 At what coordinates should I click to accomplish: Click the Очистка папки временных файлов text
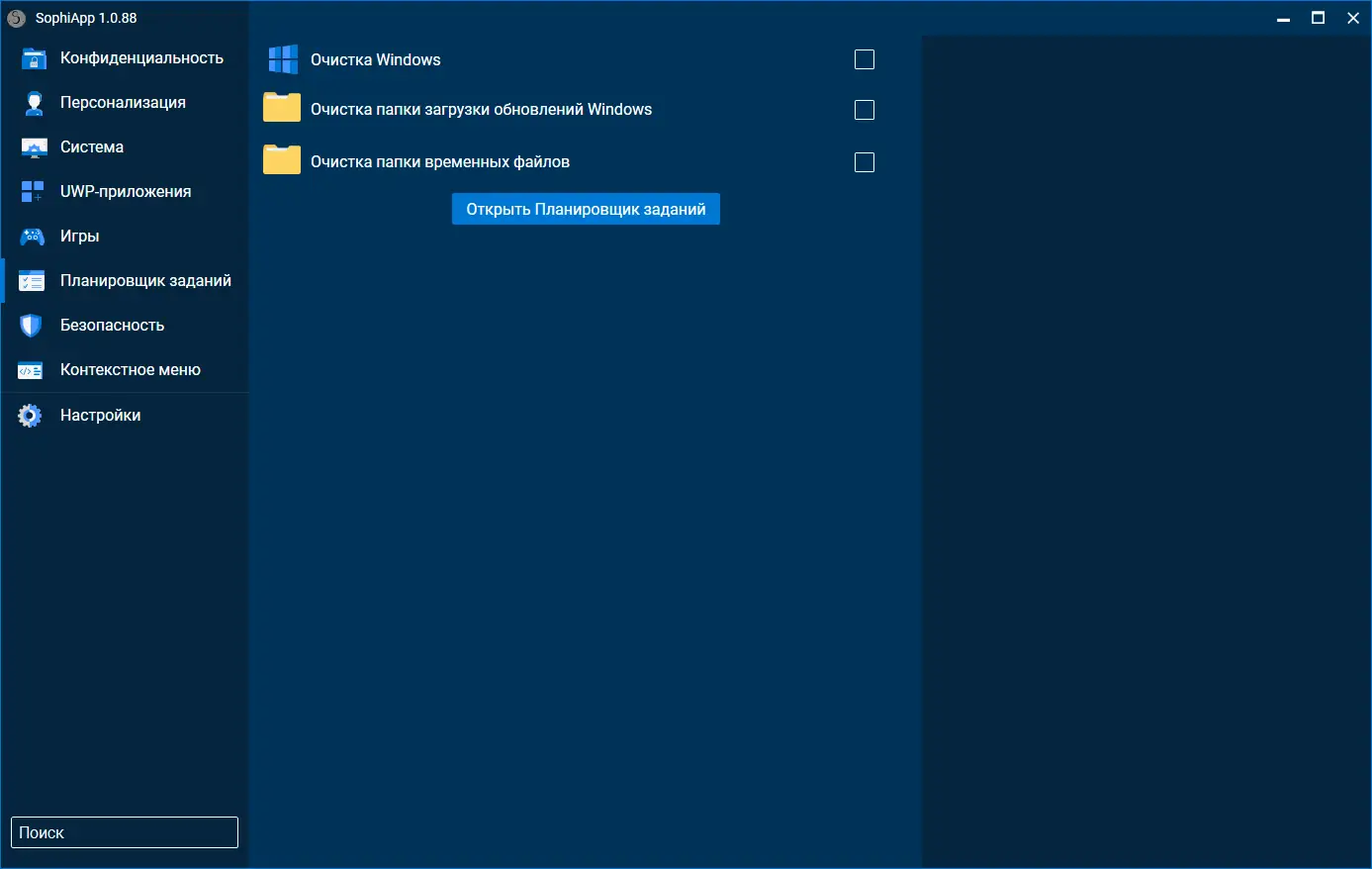(440, 161)
